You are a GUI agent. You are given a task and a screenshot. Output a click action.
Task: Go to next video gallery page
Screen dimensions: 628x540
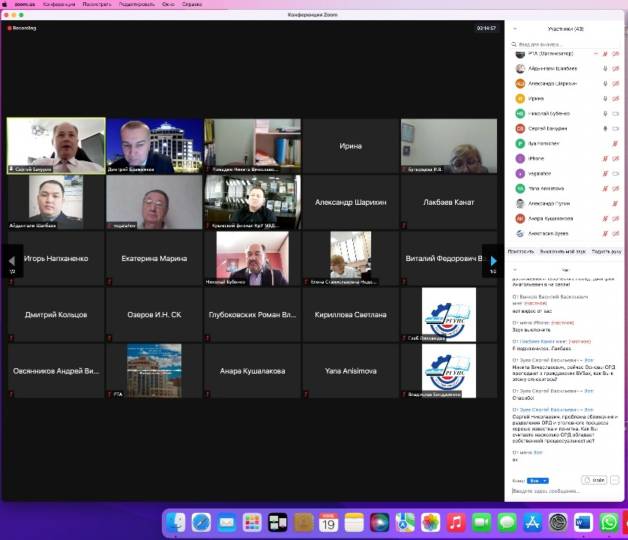pyautogui.click(x=493, y=260)
